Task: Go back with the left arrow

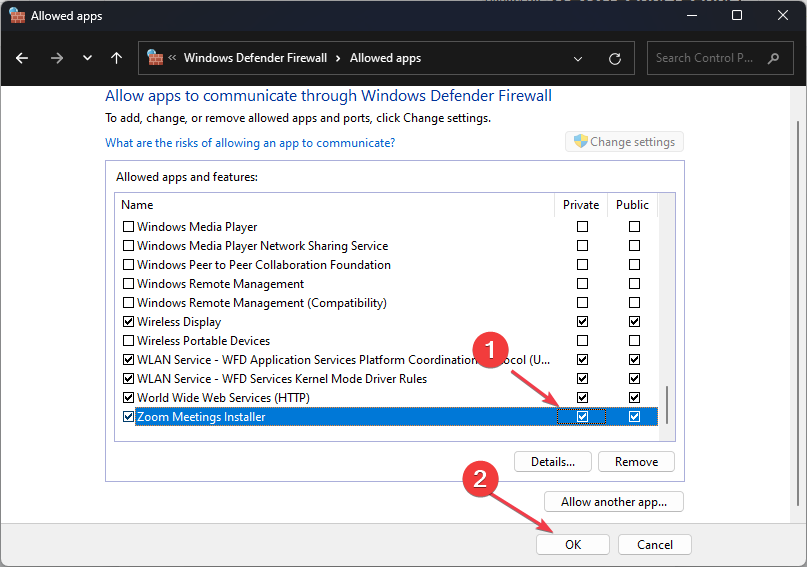Action: pos(22,58)
